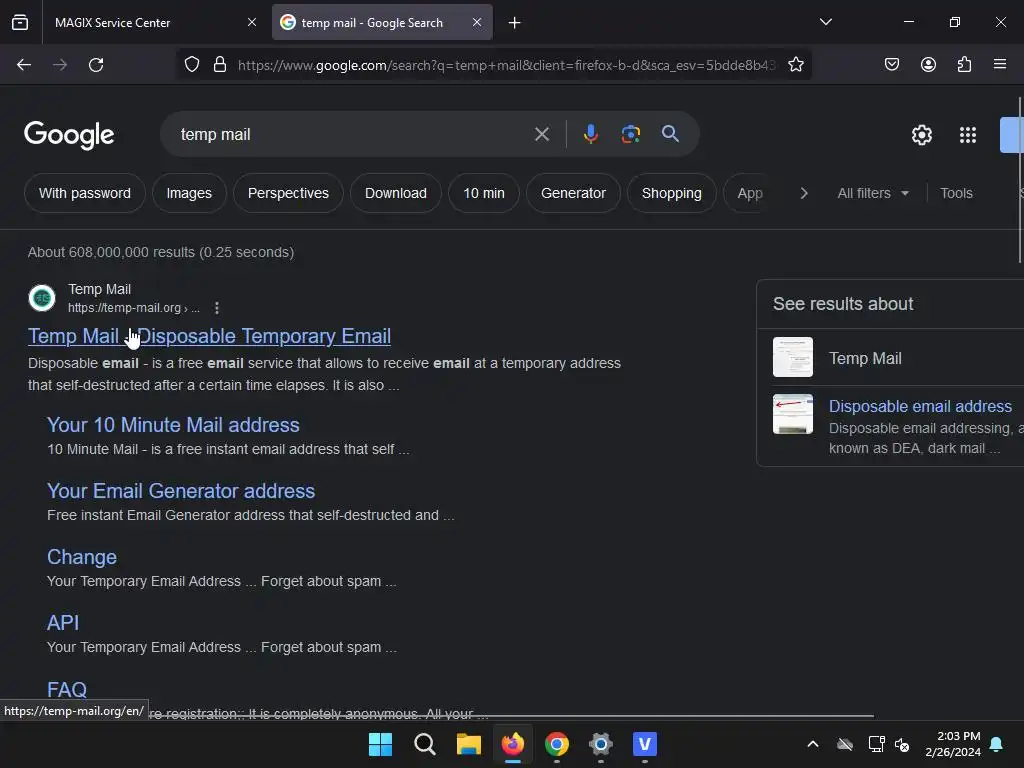
Task: Click the Google logo
Action: coord(69,135)
